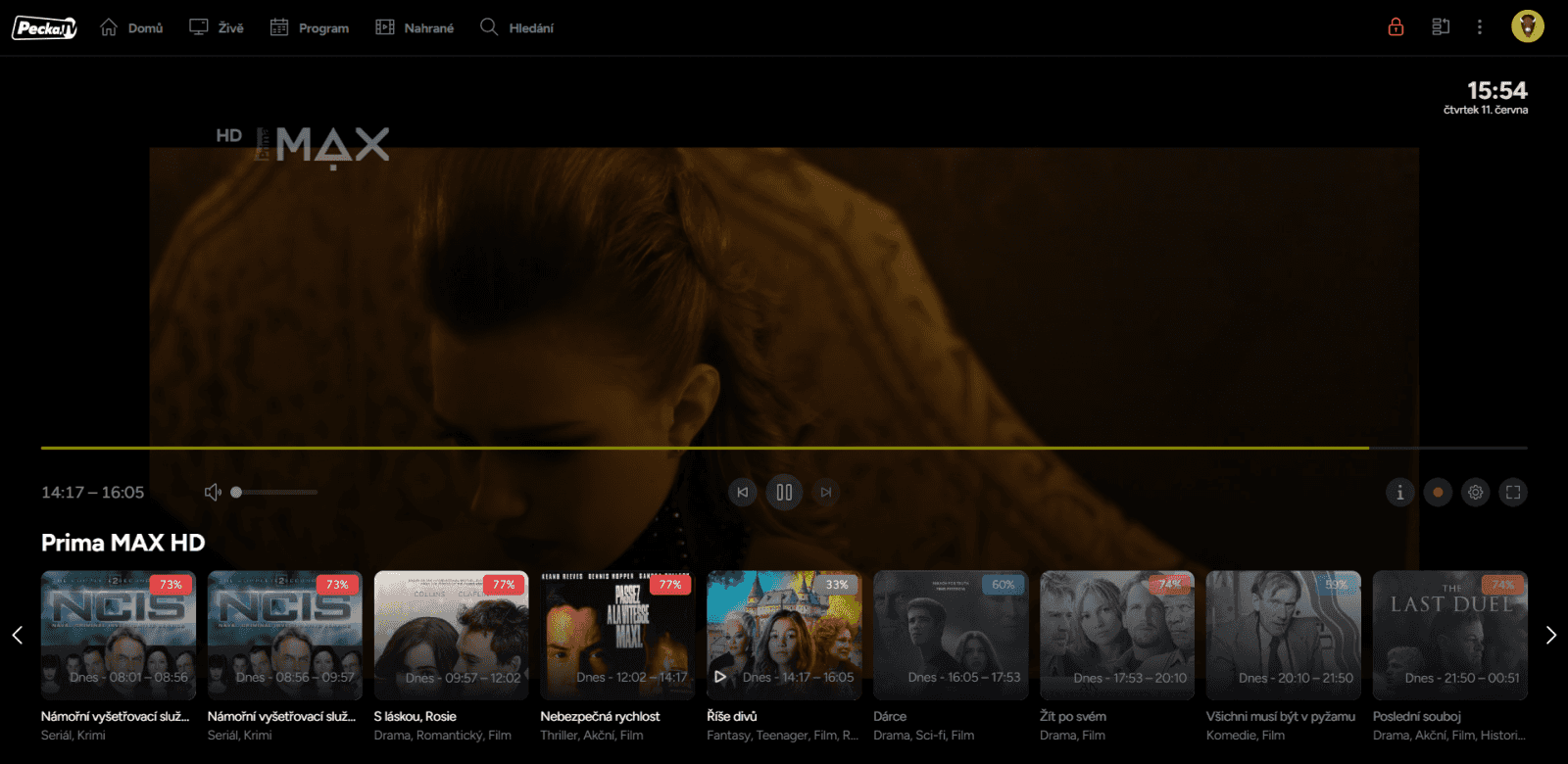Enter fullscreen mode
This screenshot has height=764, width=1568.
point(1513,492)
